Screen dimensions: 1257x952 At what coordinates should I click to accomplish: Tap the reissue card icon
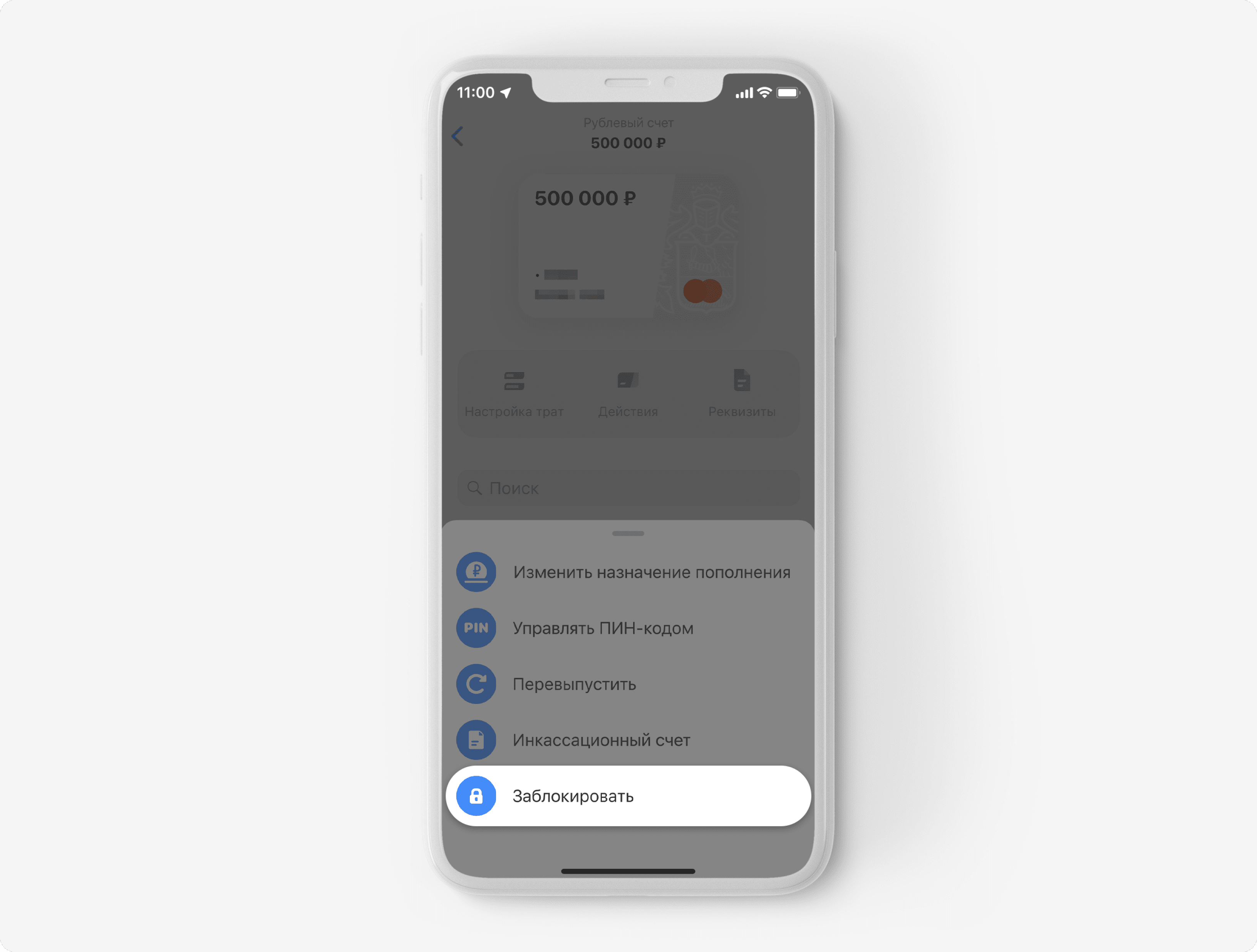point(476,684)
